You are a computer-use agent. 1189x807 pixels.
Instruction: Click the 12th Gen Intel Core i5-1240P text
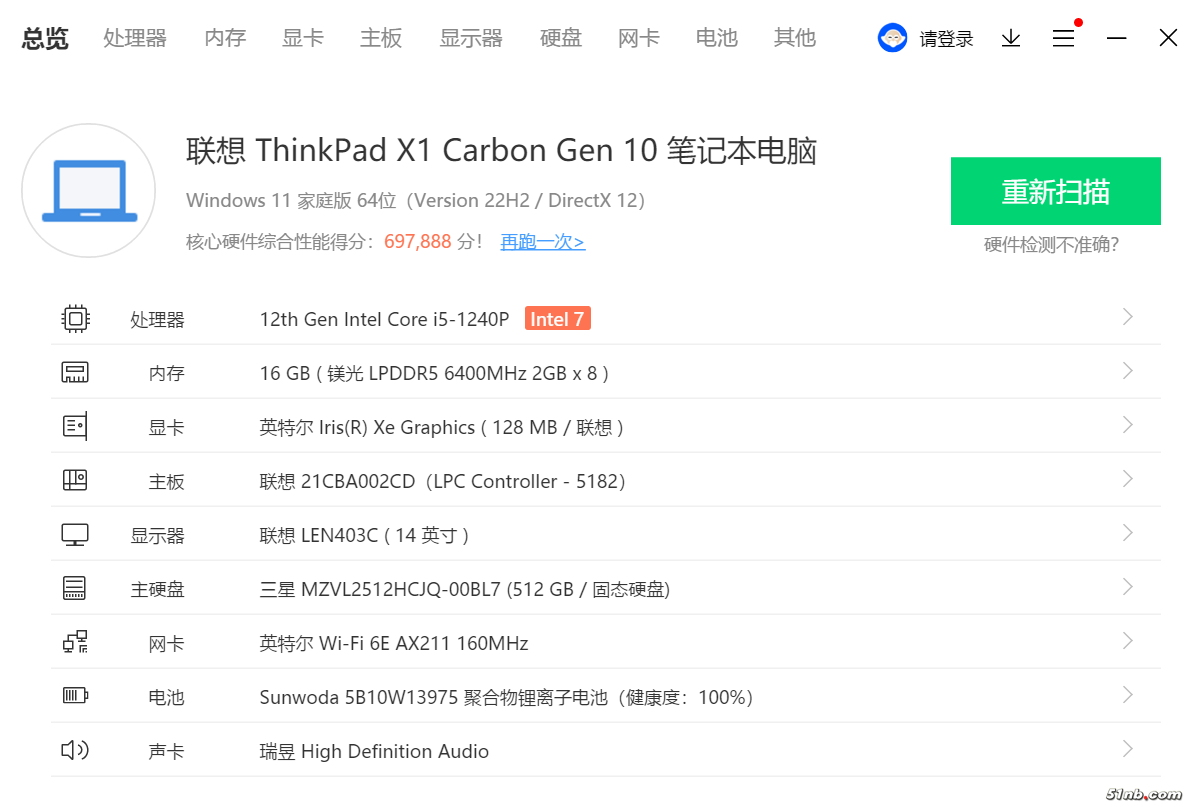click(384, 319)
